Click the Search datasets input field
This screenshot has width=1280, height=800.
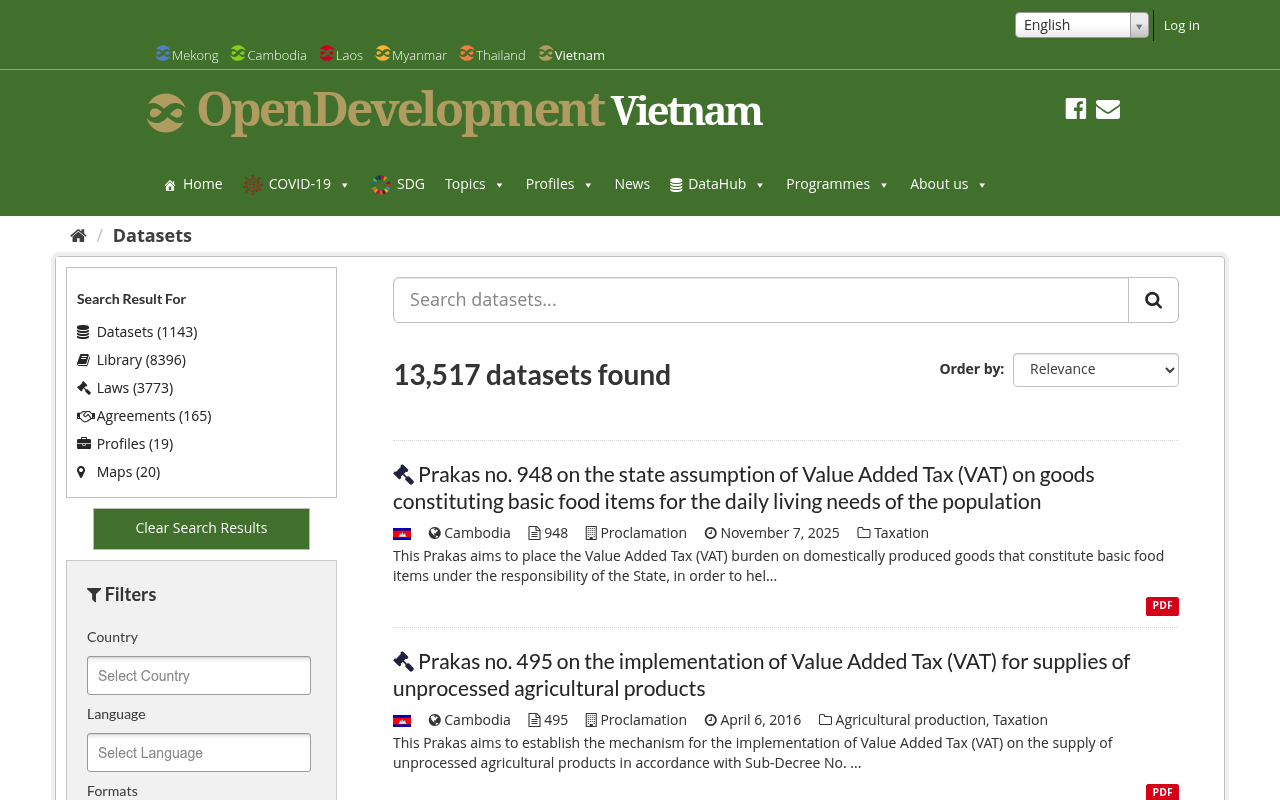761,300
